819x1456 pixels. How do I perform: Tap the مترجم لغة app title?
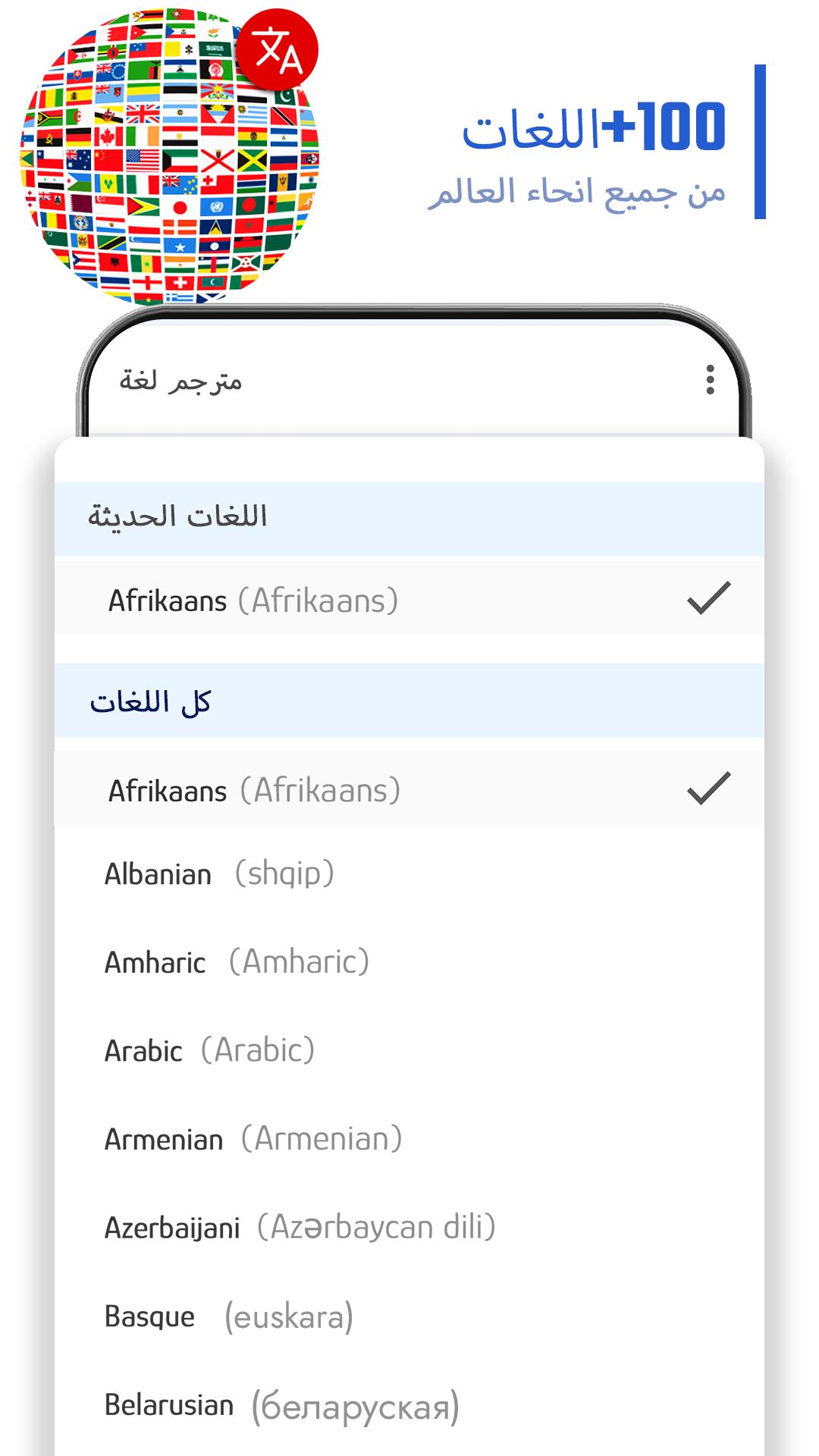point(180,380)
